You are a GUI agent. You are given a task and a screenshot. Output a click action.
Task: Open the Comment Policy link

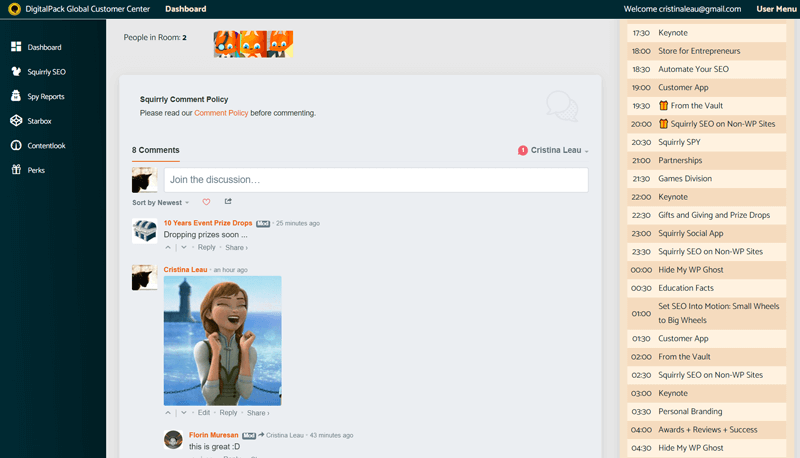point(221,113)
